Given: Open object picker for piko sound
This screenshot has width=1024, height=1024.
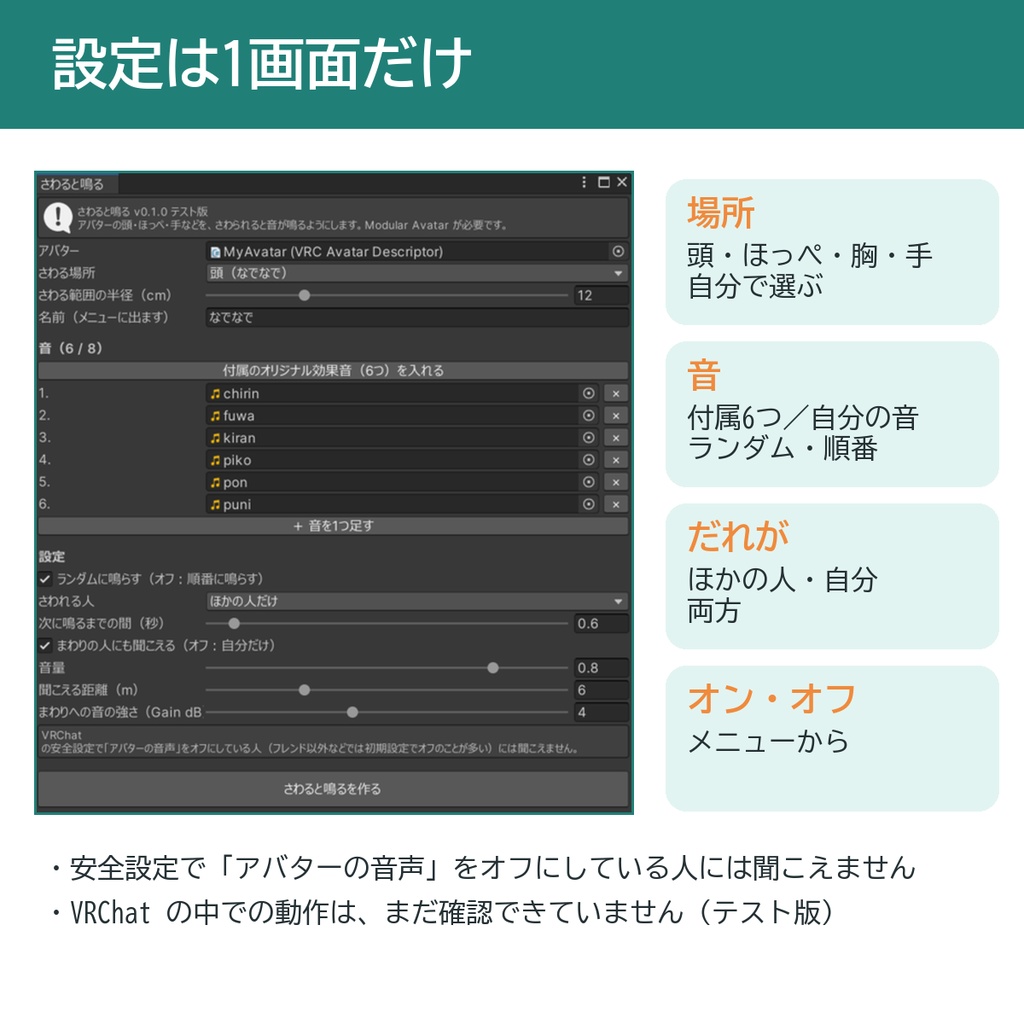Looking at the screenshot, I should [588, 460].
